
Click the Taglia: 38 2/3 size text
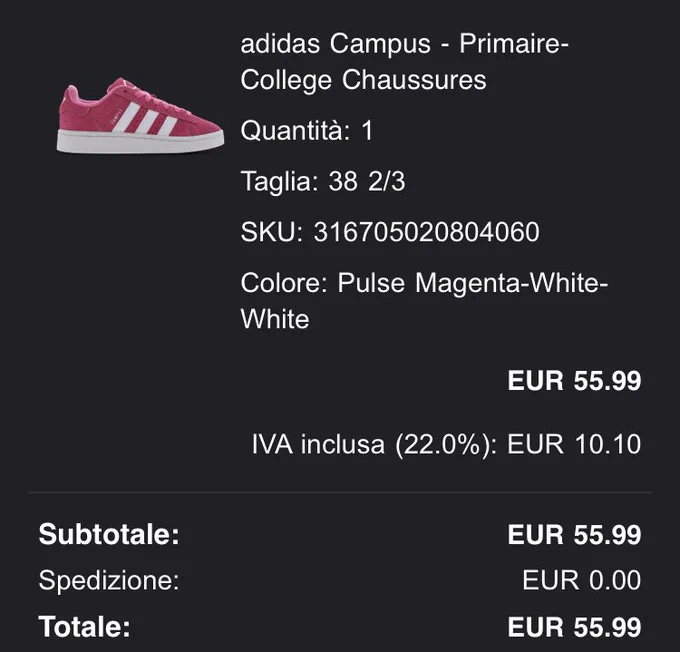click(x=323, y=181)
